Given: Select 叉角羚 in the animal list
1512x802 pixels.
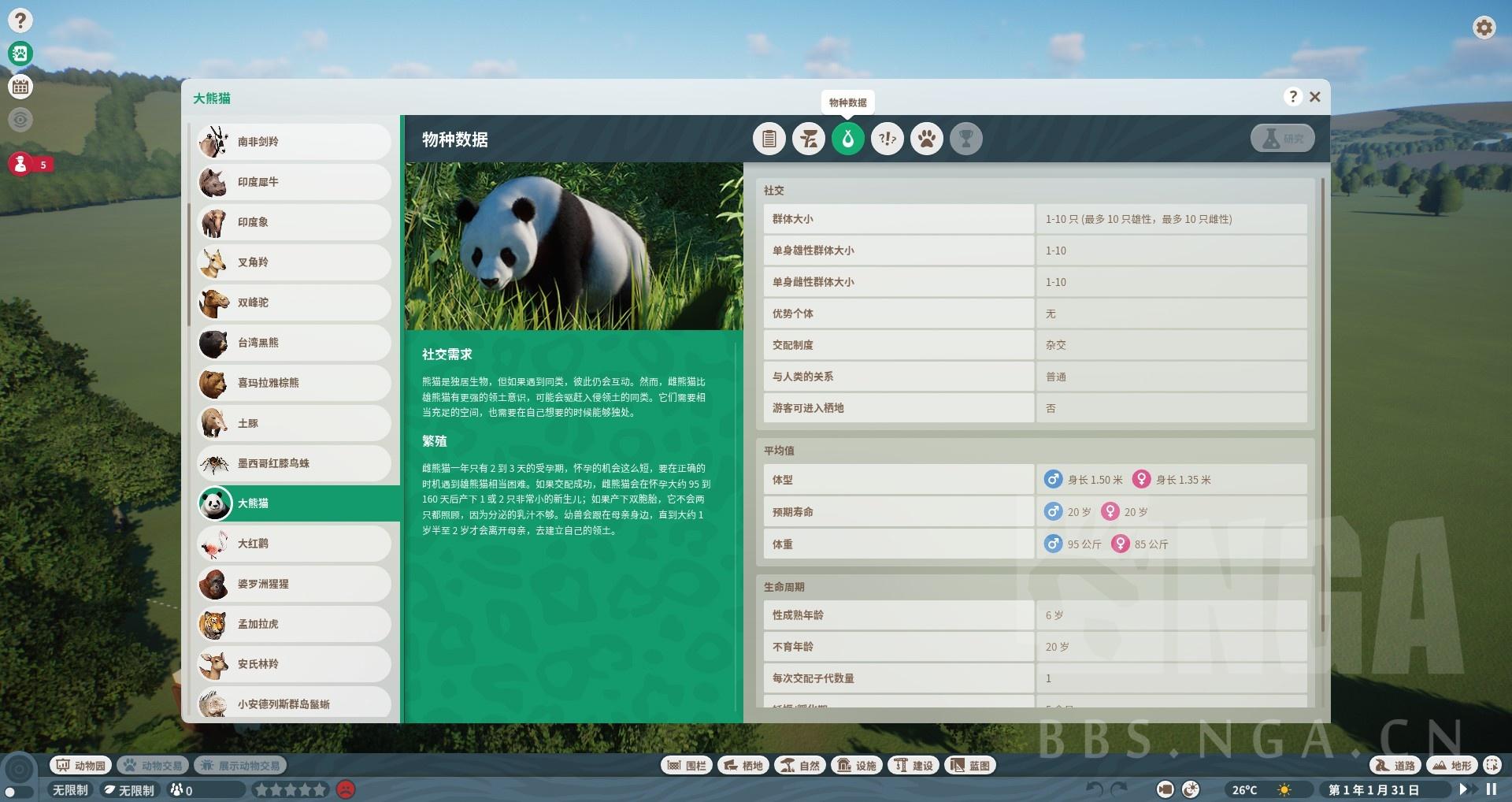Looking at the screenshot, I should click(x=294, y=262).
